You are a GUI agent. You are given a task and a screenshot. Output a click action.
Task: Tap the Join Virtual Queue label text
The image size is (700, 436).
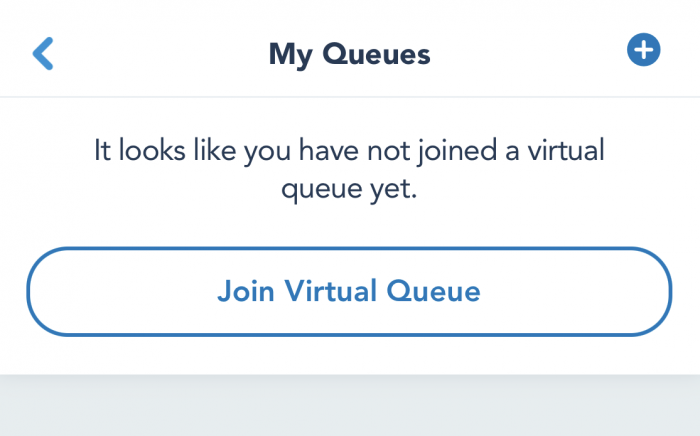coord(349,291)
